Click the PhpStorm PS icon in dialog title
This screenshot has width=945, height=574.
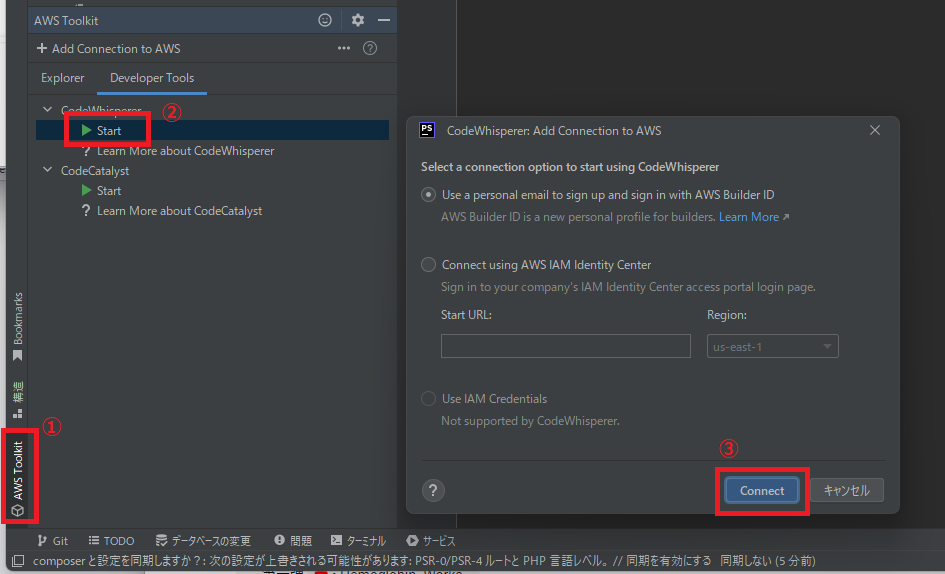point(427,130)
